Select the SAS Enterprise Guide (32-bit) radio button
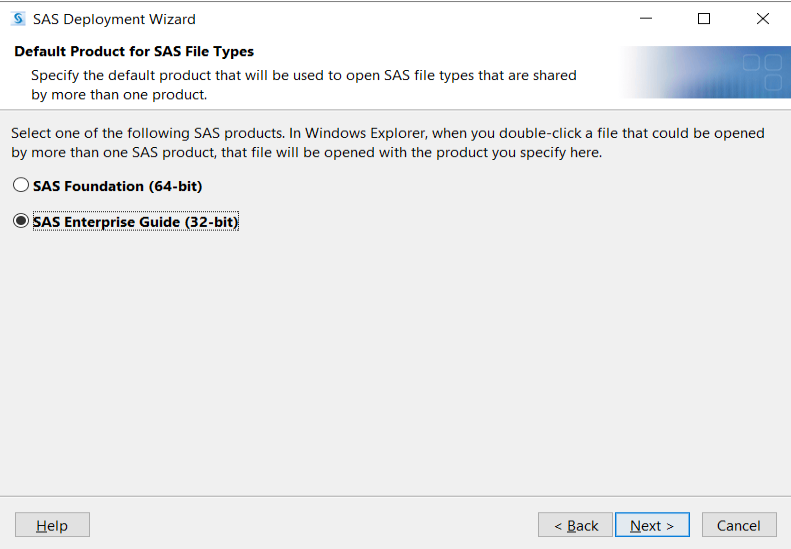This screenshot has width=791, height=549. pos(21,221)
